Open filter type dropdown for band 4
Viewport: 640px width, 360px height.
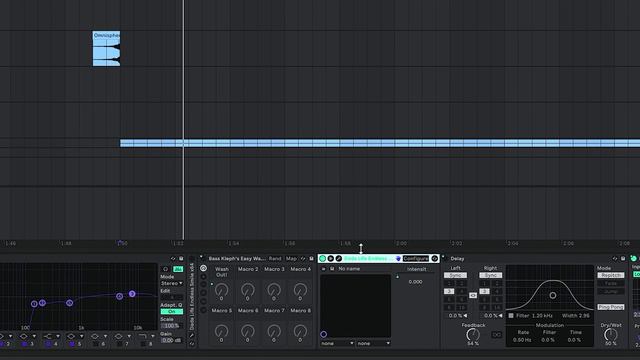coord(51,336)
